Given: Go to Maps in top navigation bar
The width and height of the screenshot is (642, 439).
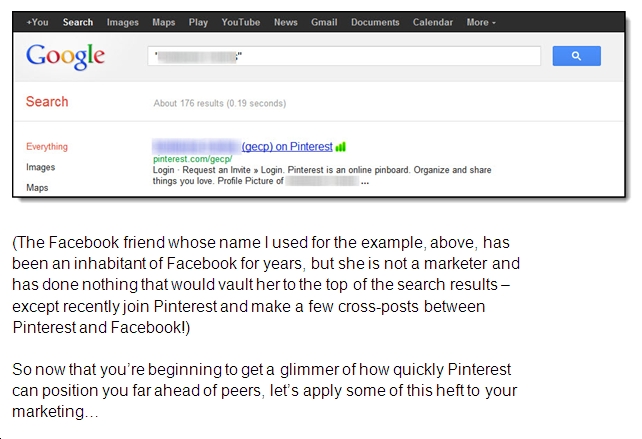Looking at the screenshot, I should pyautogui.click(x=164, y=22).
